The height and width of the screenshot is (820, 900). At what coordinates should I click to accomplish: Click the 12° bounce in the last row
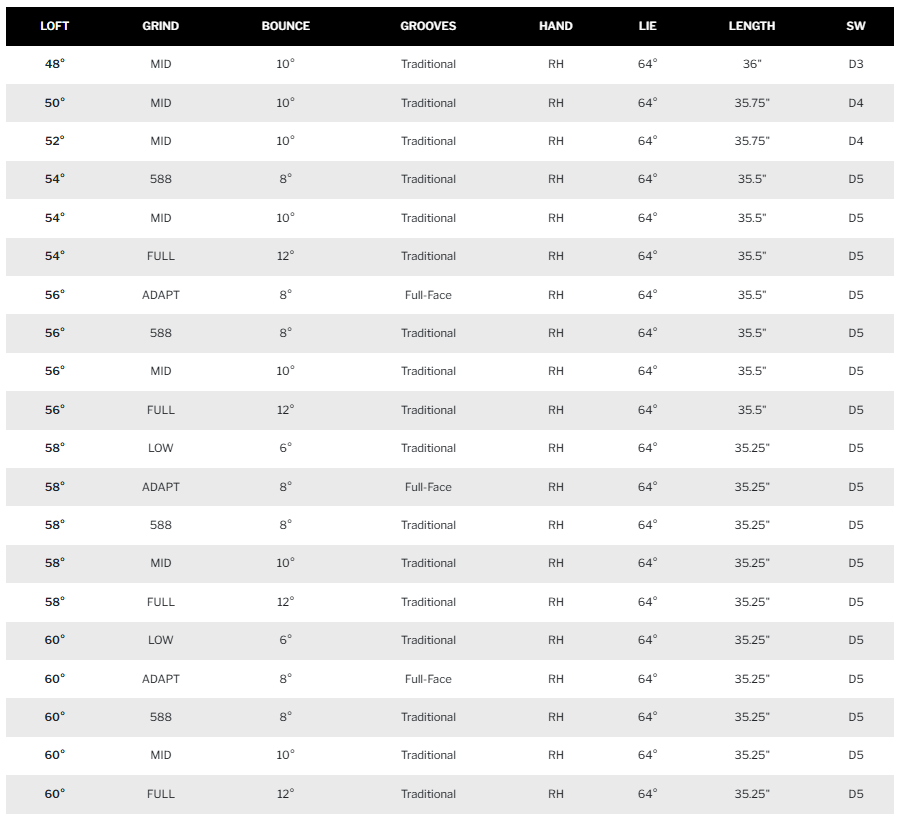(286, 794)
